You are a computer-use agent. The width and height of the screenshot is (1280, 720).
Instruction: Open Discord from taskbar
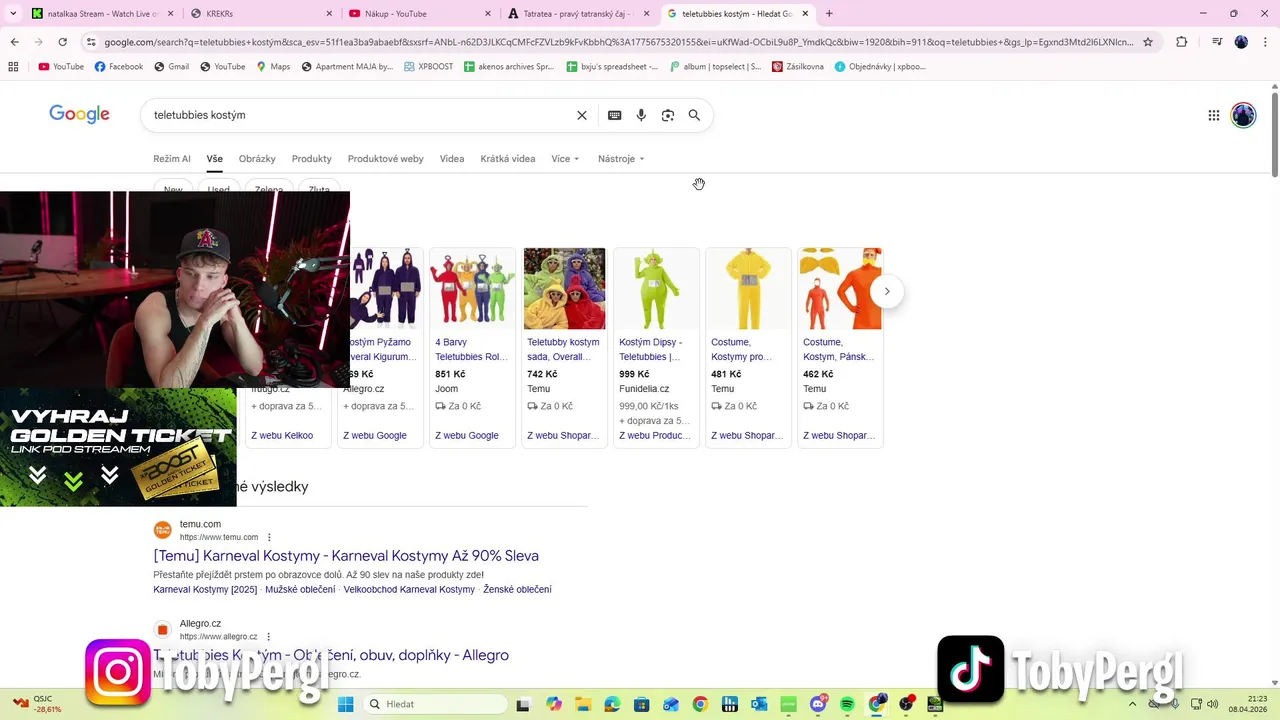818,704
